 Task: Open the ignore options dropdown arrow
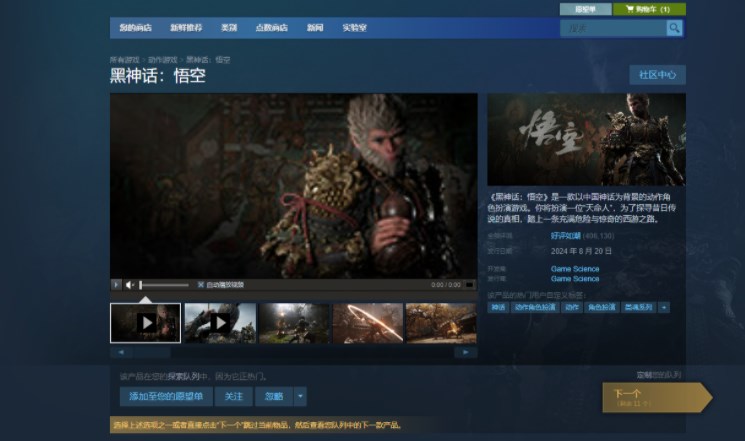300,396
